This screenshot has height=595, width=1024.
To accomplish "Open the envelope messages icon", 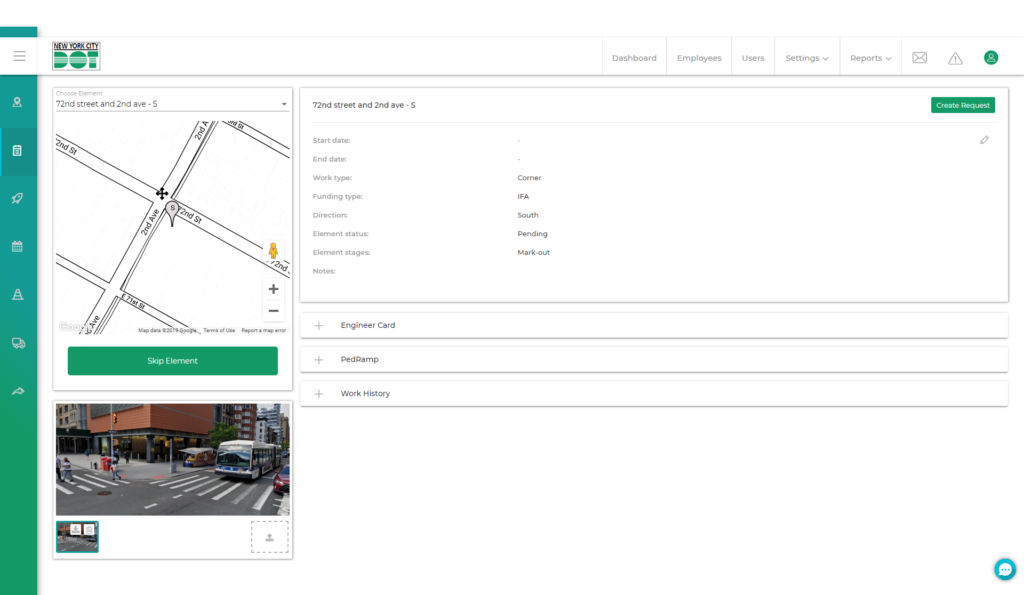I will tap(919, 58).
